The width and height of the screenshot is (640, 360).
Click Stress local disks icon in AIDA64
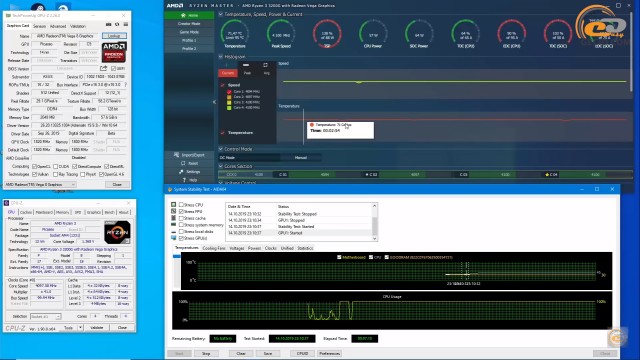tap(174, 231)
